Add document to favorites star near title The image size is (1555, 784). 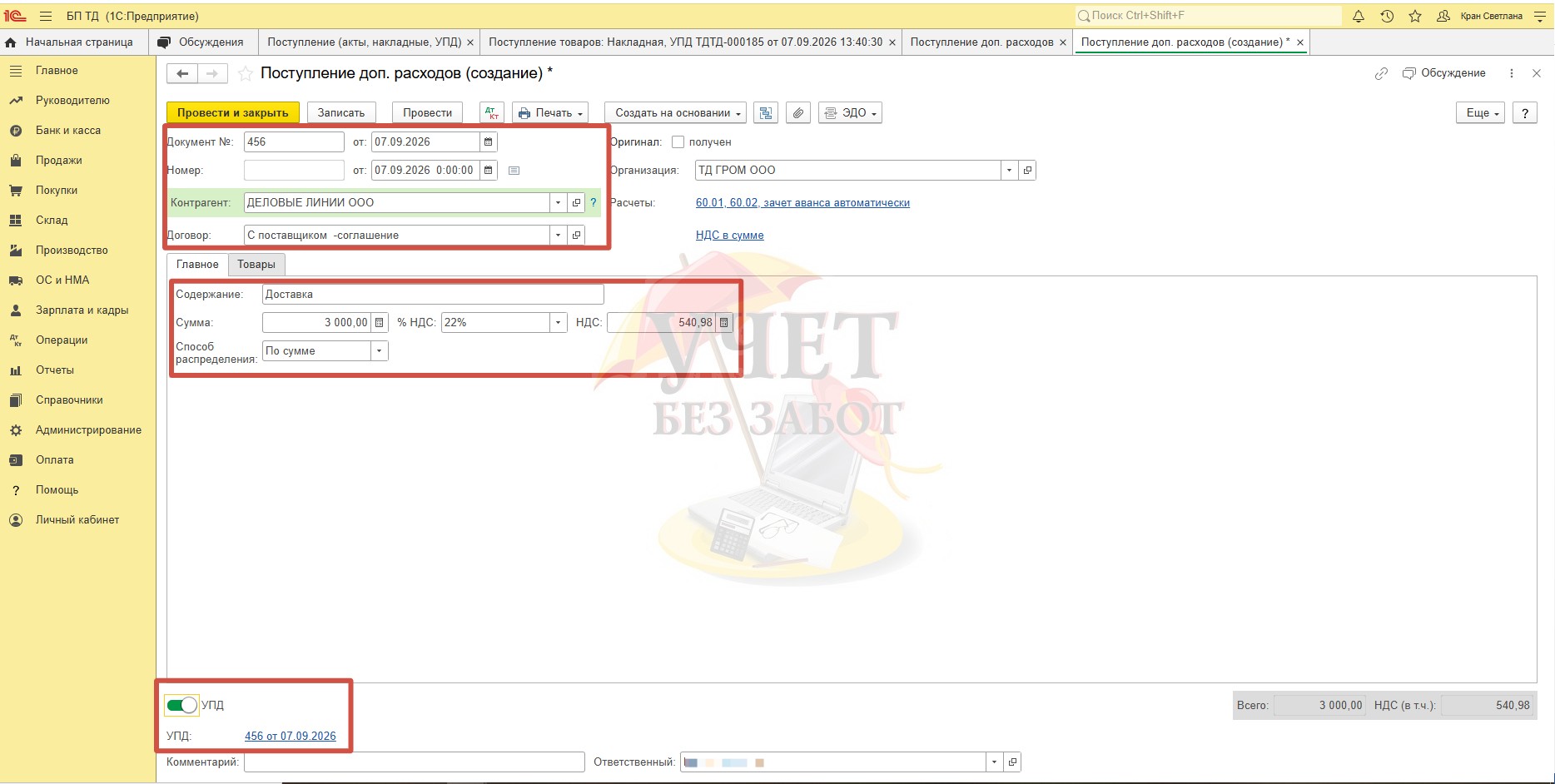(246, 73)
